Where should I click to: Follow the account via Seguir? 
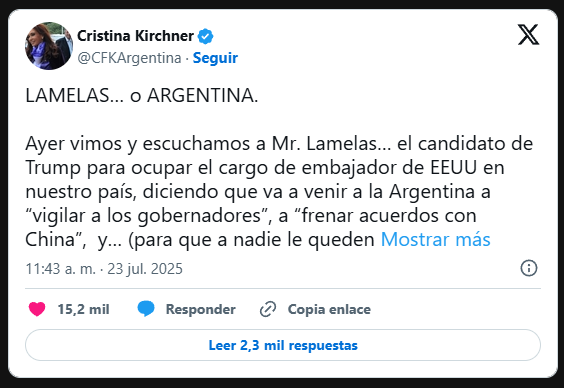click(x=215, y=58)
